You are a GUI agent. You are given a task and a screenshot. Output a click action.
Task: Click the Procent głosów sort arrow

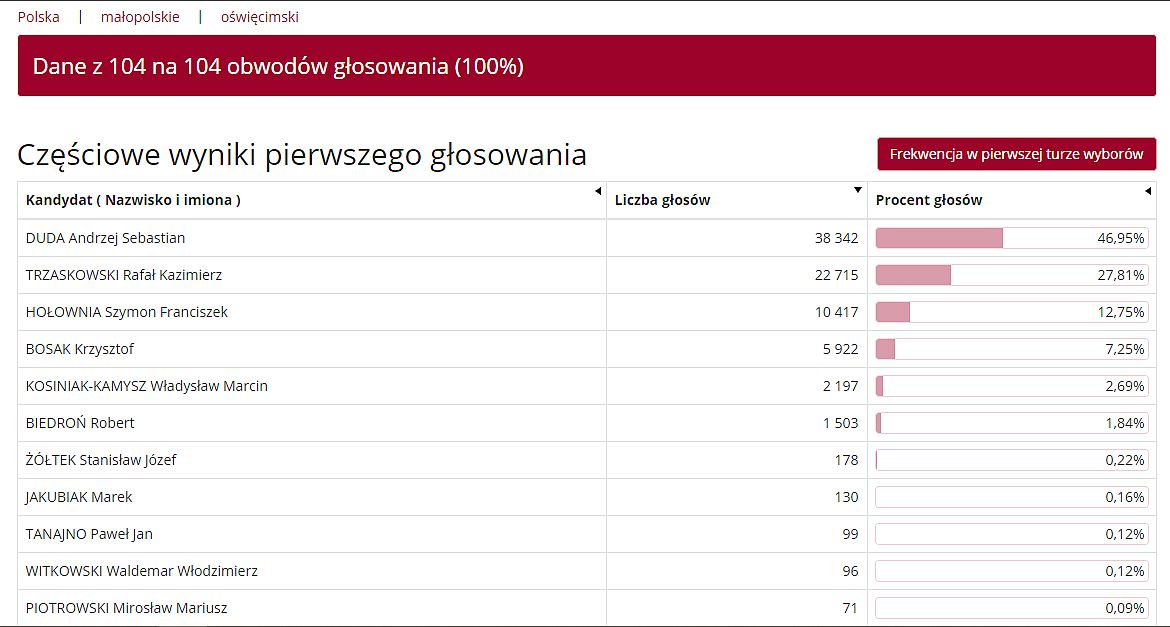(1148, 191)
